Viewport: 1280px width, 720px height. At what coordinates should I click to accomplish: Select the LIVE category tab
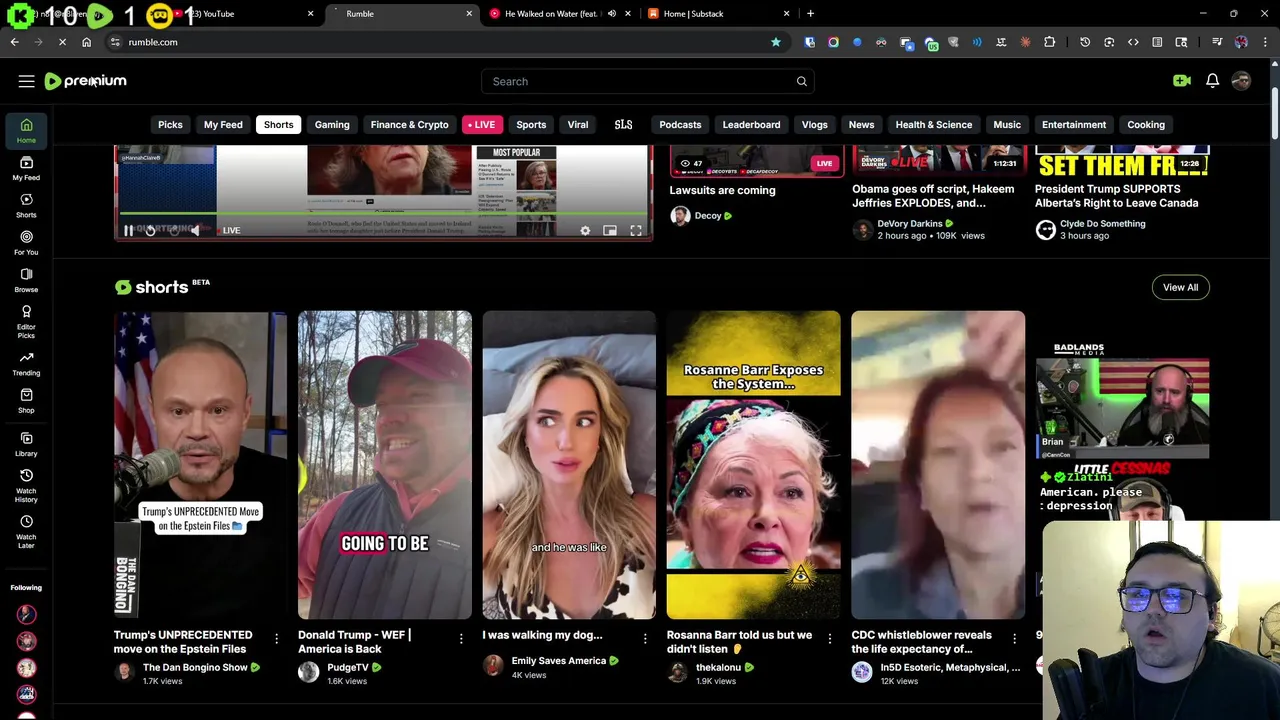click(481, 125)
